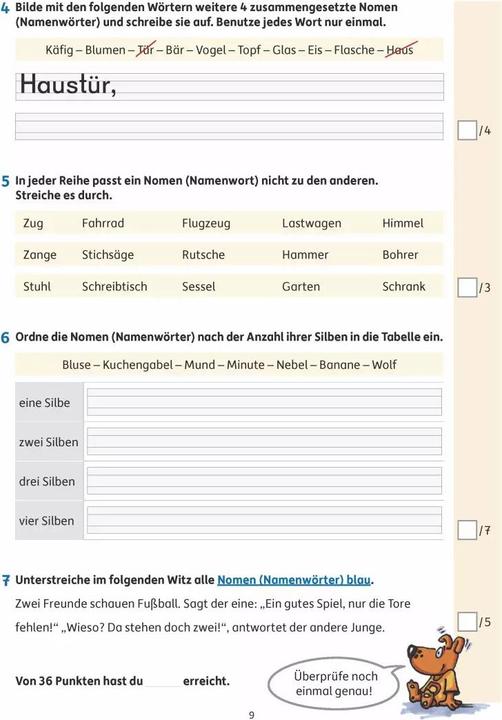Click the writing line for "vier Silben"
The height and width of the screenshot is (720, 502).
pyautogui.click(x=265, y=520)
